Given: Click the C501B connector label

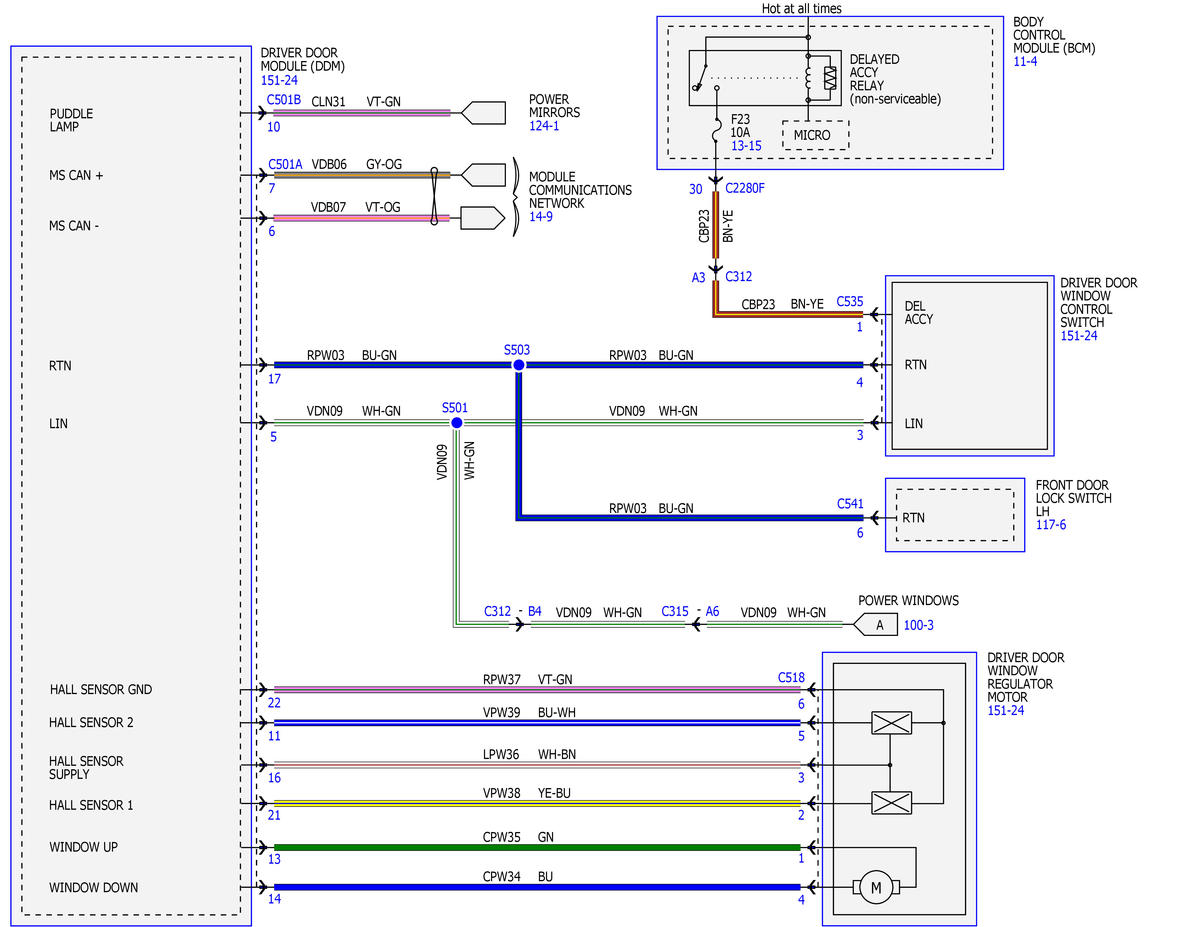Looking at the screenshot, I should pos(284,100).
